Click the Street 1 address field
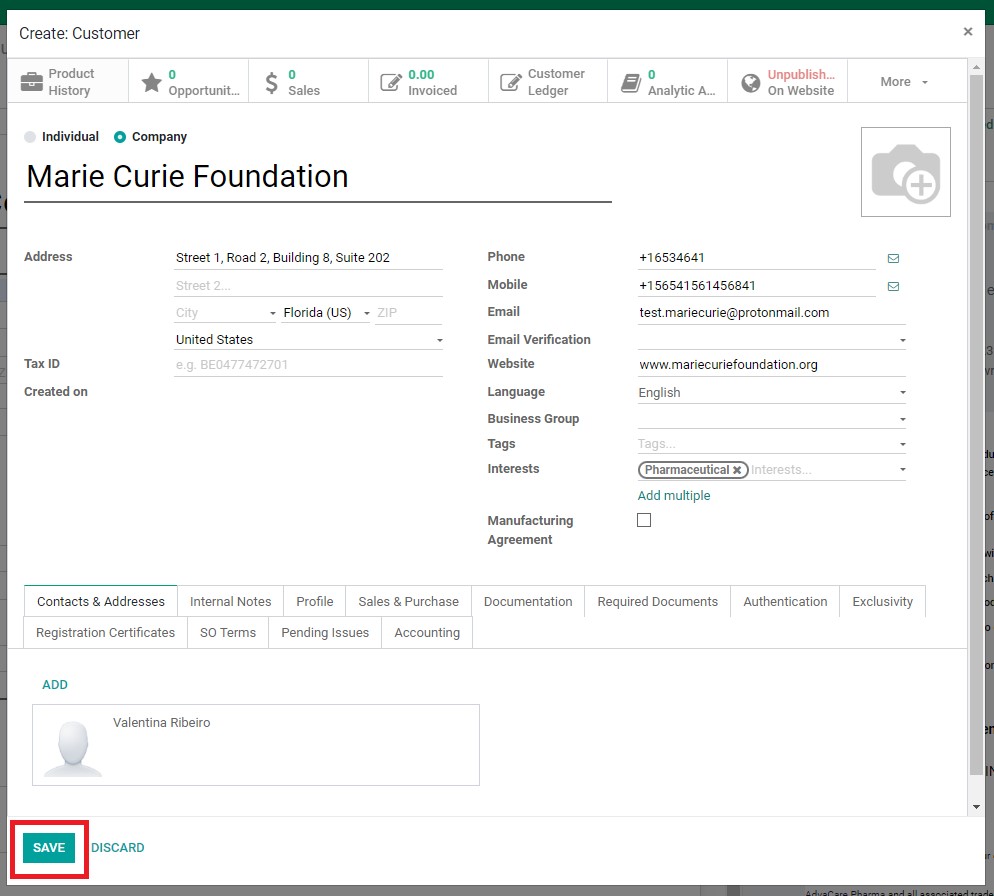Image resolution: width=994 pixels, height=896 pixels. pos(308,258)
